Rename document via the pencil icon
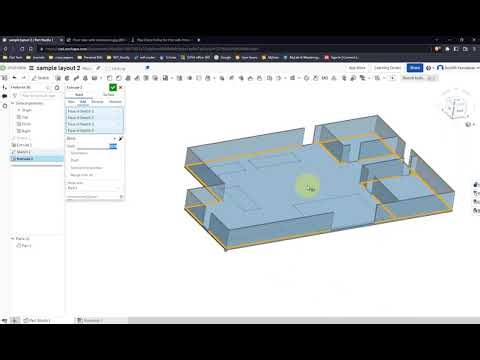 click(98, 68)
